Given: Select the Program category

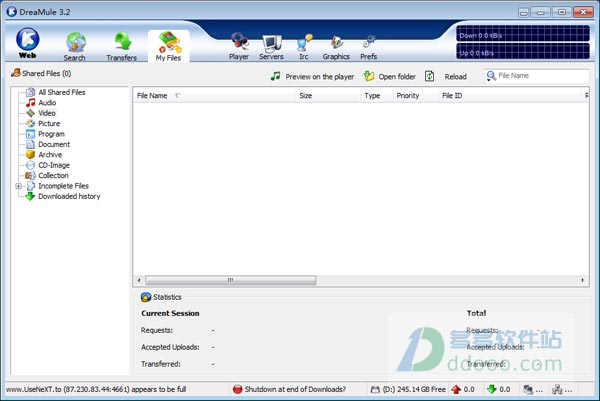Looking at the screenshot, I should 51,134.
